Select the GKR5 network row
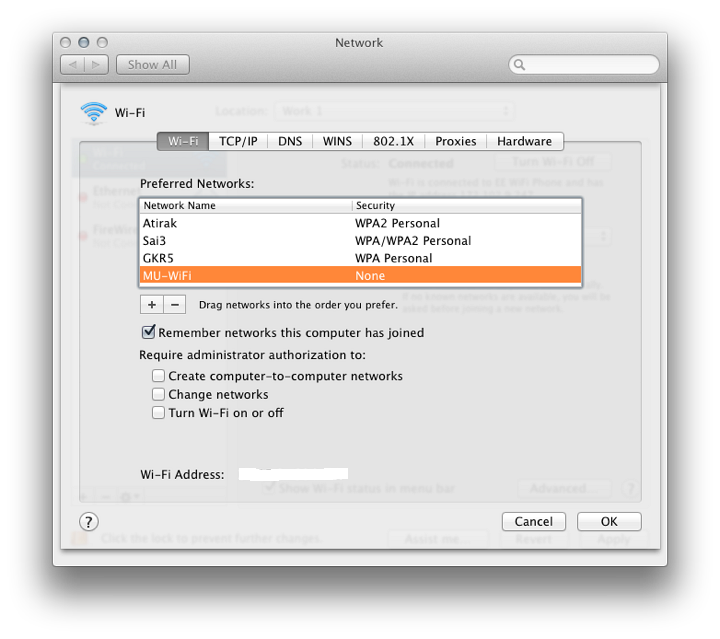 (x=360, y=258)
